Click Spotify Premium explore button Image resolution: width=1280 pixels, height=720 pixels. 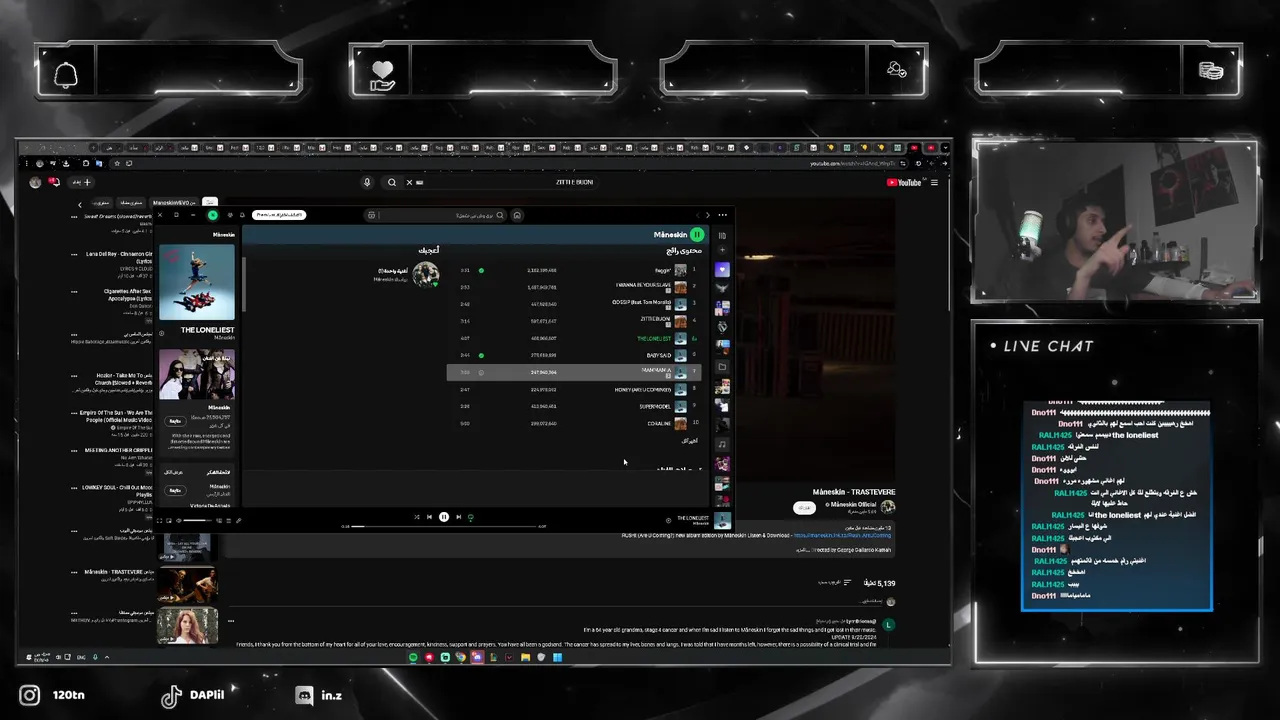coord(279,215)
